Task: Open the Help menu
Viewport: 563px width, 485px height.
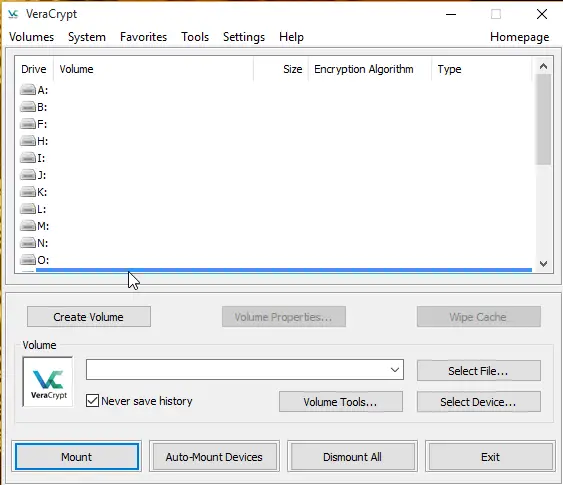Action: coord(291,37)
